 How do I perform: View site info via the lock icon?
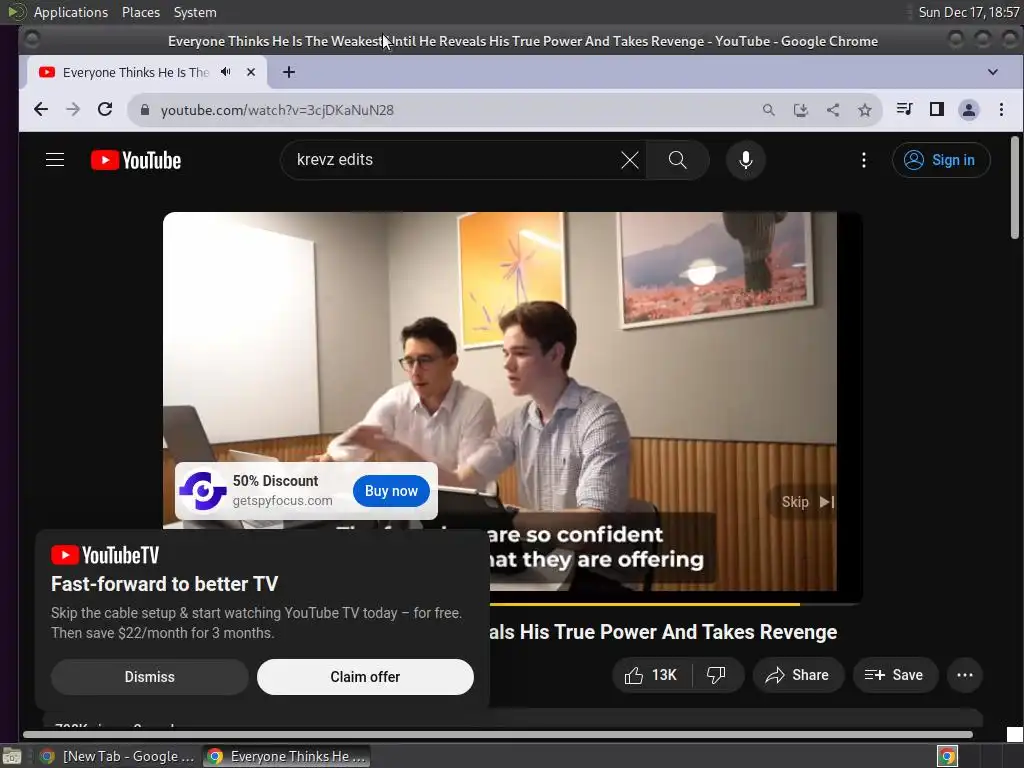pos(145,110)
